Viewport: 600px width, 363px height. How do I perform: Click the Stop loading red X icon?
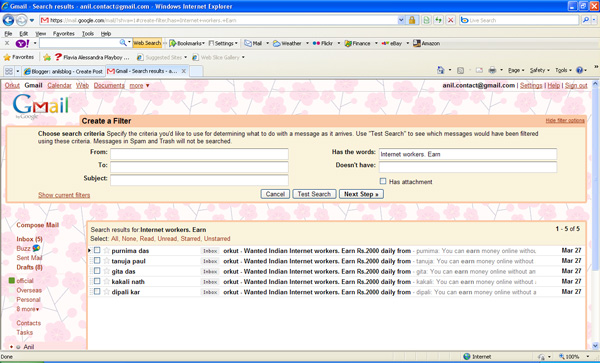click(451, 20)
